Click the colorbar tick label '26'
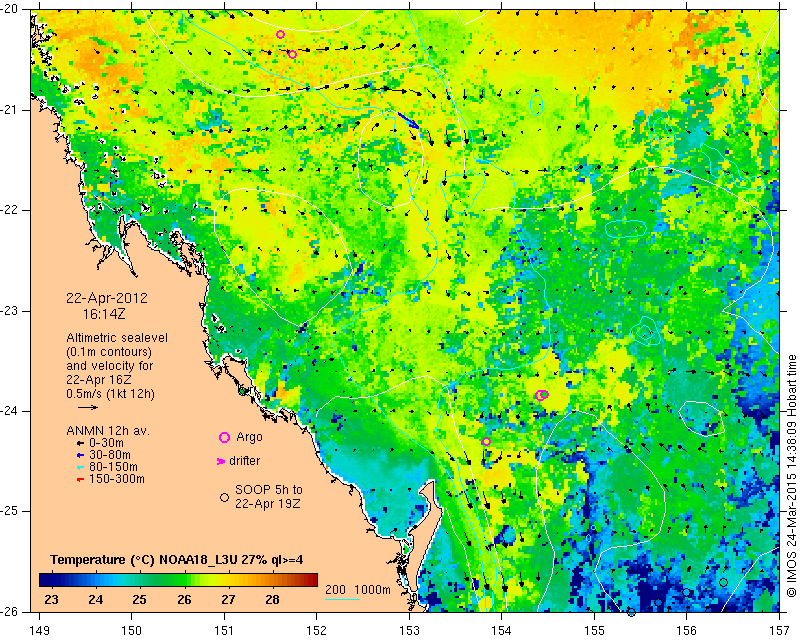 click(184, 600)
